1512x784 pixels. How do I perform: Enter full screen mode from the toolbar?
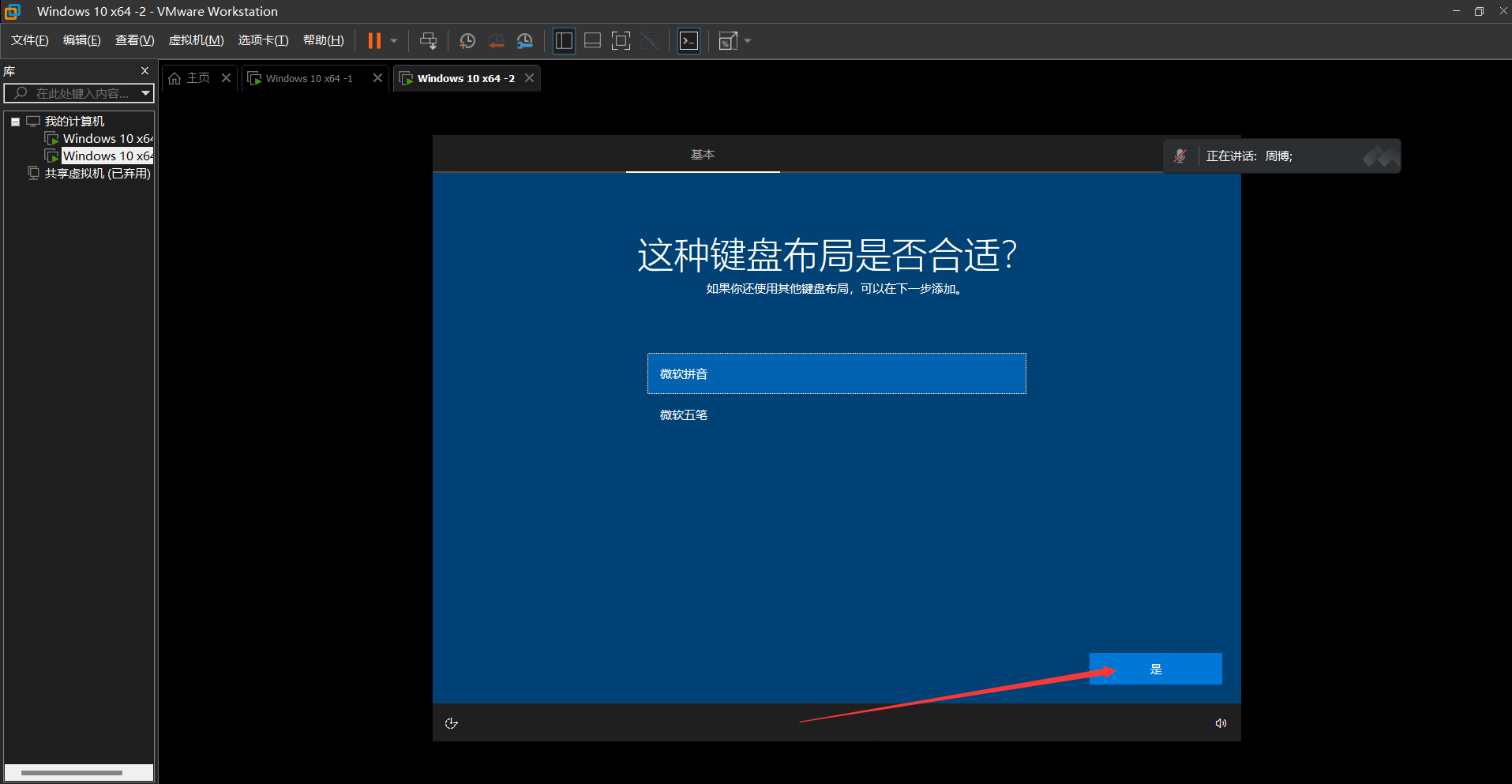621,41
